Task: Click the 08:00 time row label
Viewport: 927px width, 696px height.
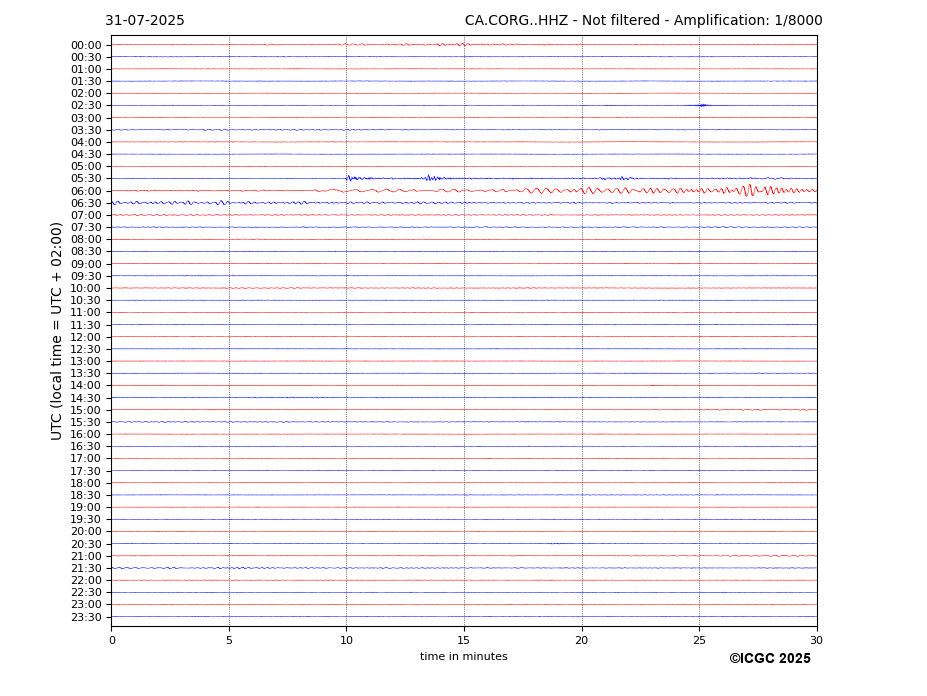Action: (x=86, y=239)
